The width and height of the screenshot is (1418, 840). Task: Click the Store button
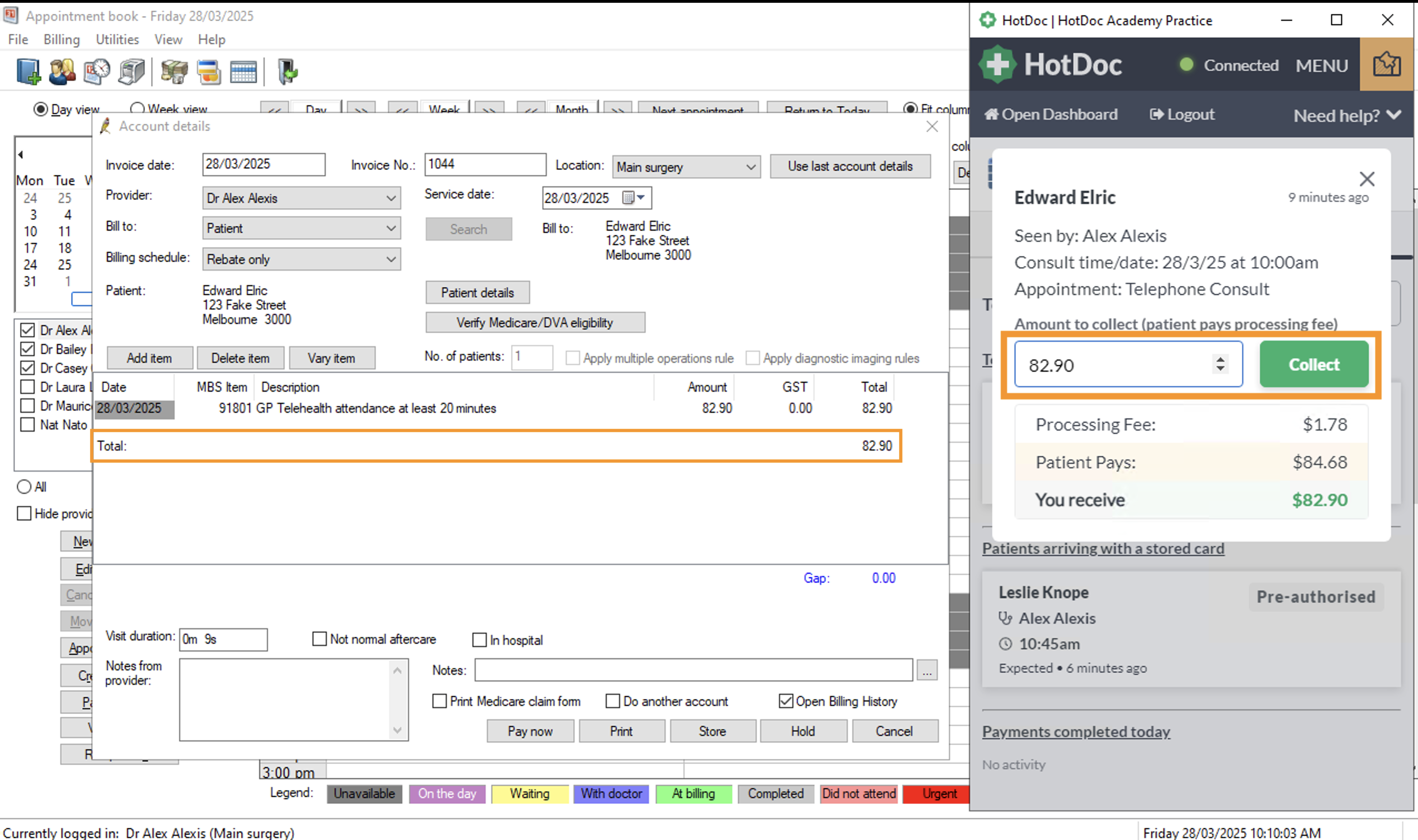[x=712, y=731]
